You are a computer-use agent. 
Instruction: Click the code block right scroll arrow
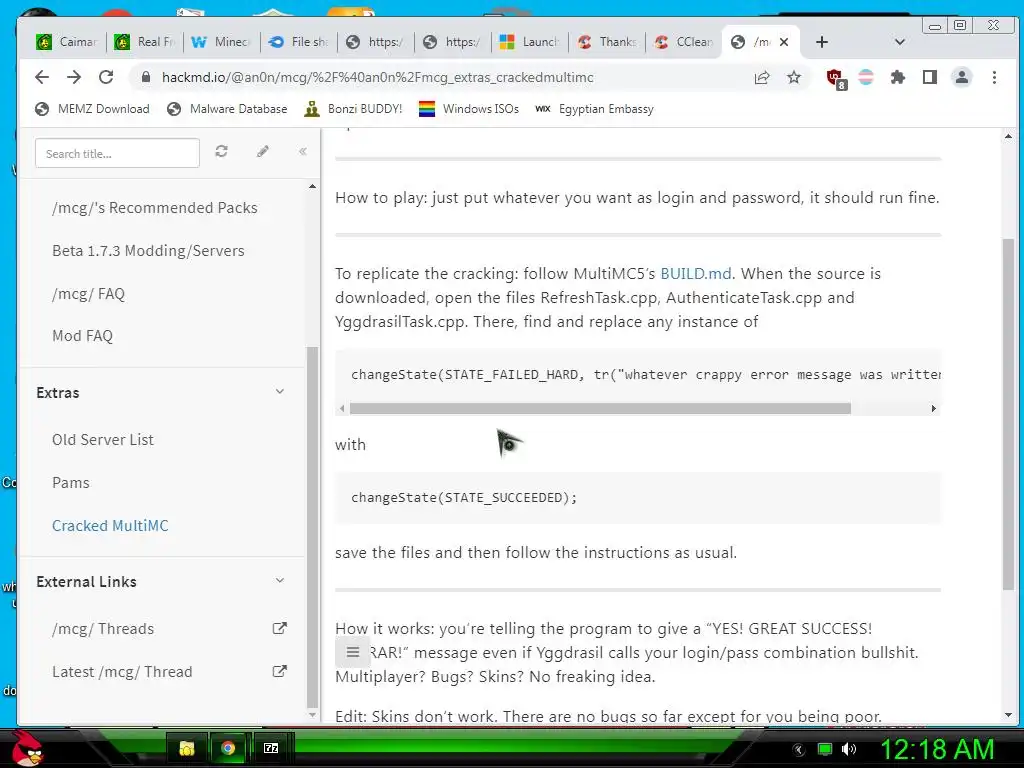pyautogui.click(x=933, y=408)
